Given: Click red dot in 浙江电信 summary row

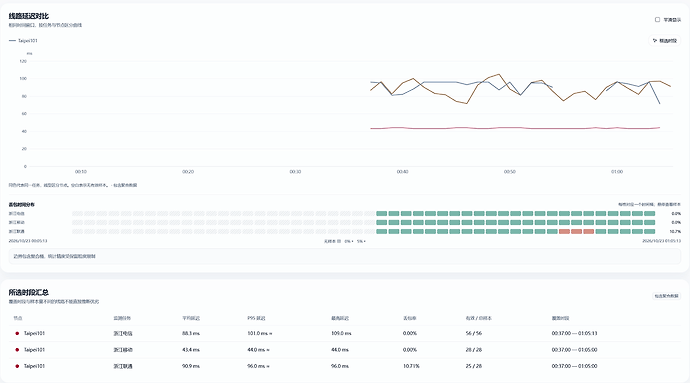Looking at the screenshot, I should click(17, 333).
